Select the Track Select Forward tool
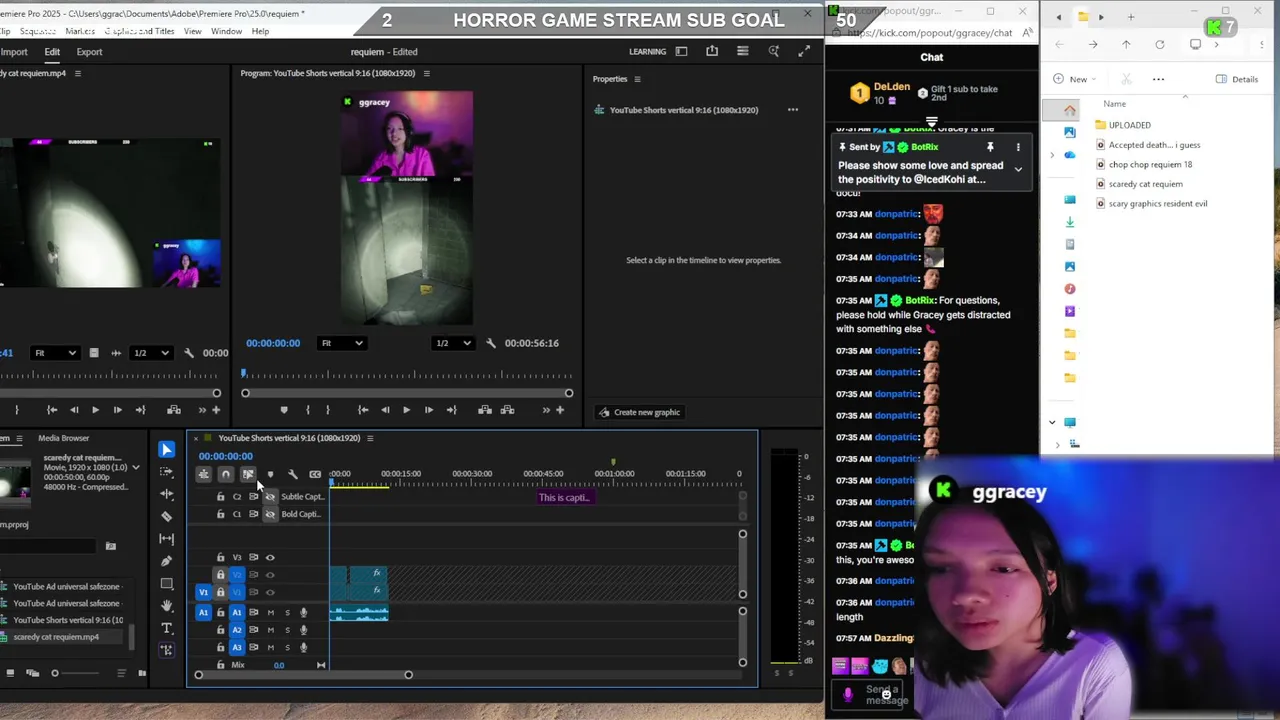The height and width of the screenshot is (720, 1280). 166,472
